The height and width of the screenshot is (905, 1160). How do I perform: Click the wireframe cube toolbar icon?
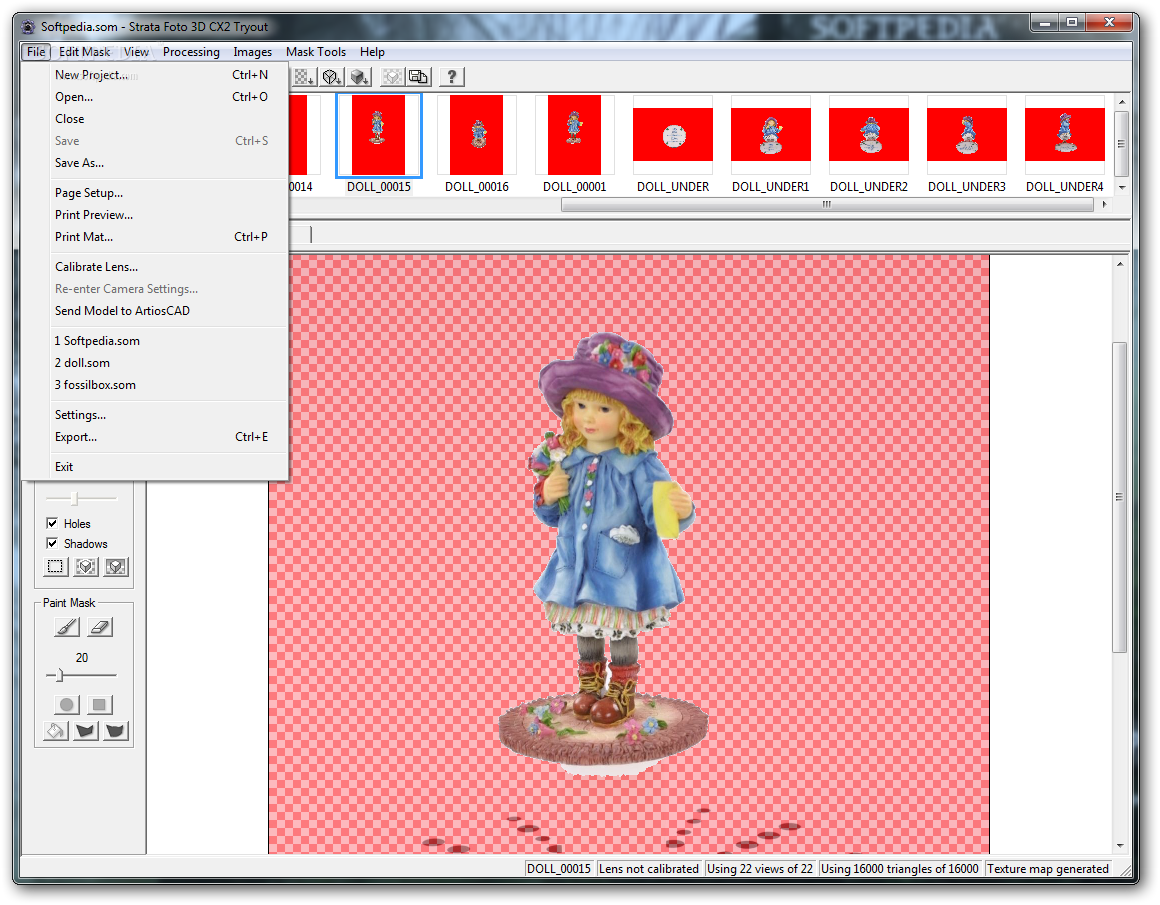pyautogui.click(x=332, y=76)
